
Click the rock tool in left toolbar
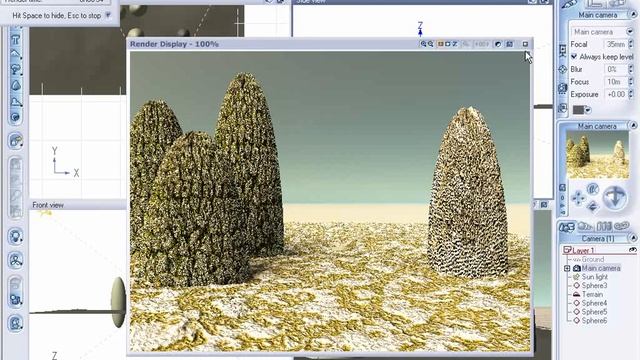click(16, 85)
